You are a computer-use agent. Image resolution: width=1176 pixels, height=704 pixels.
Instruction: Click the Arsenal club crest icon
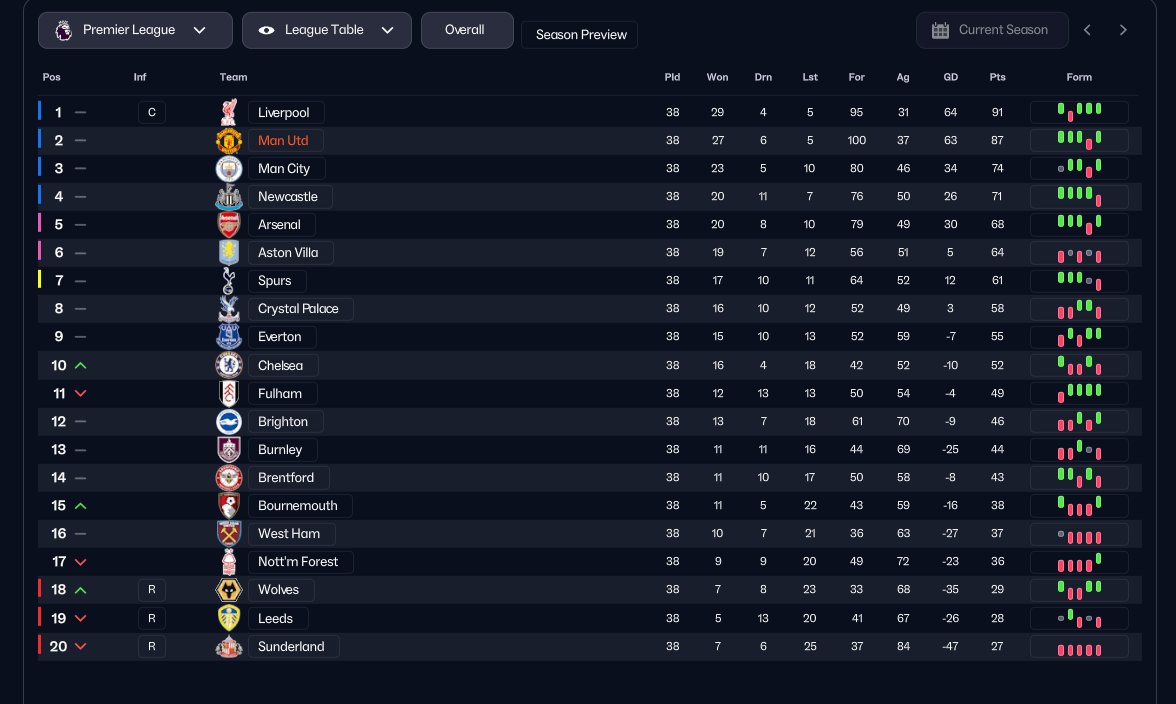(229, 225)
